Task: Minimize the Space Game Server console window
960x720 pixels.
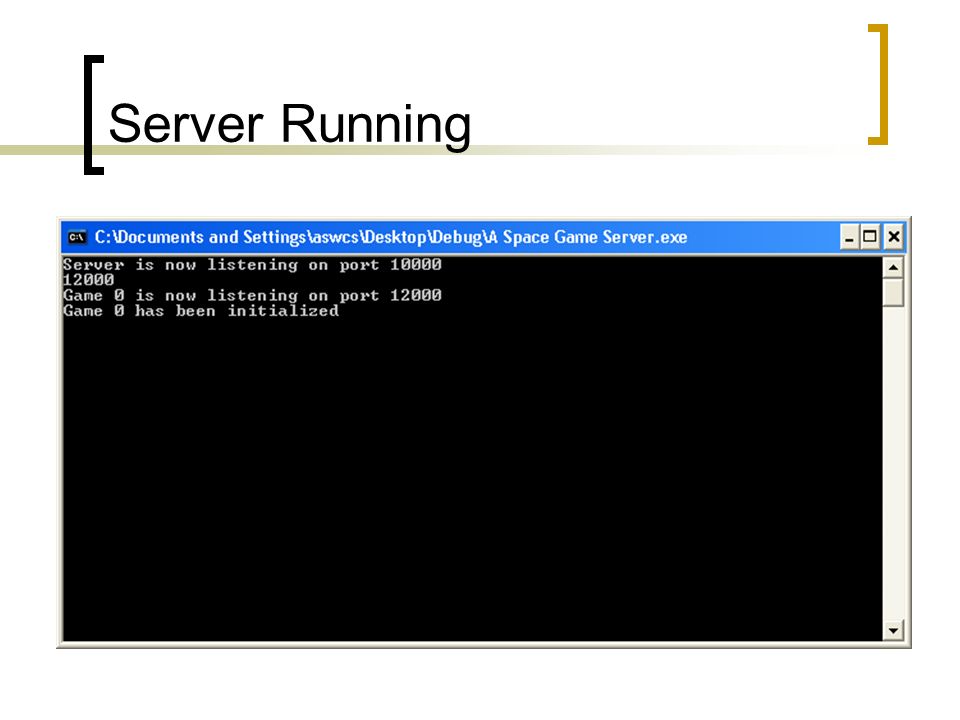Action: click(x=849, y=237)
